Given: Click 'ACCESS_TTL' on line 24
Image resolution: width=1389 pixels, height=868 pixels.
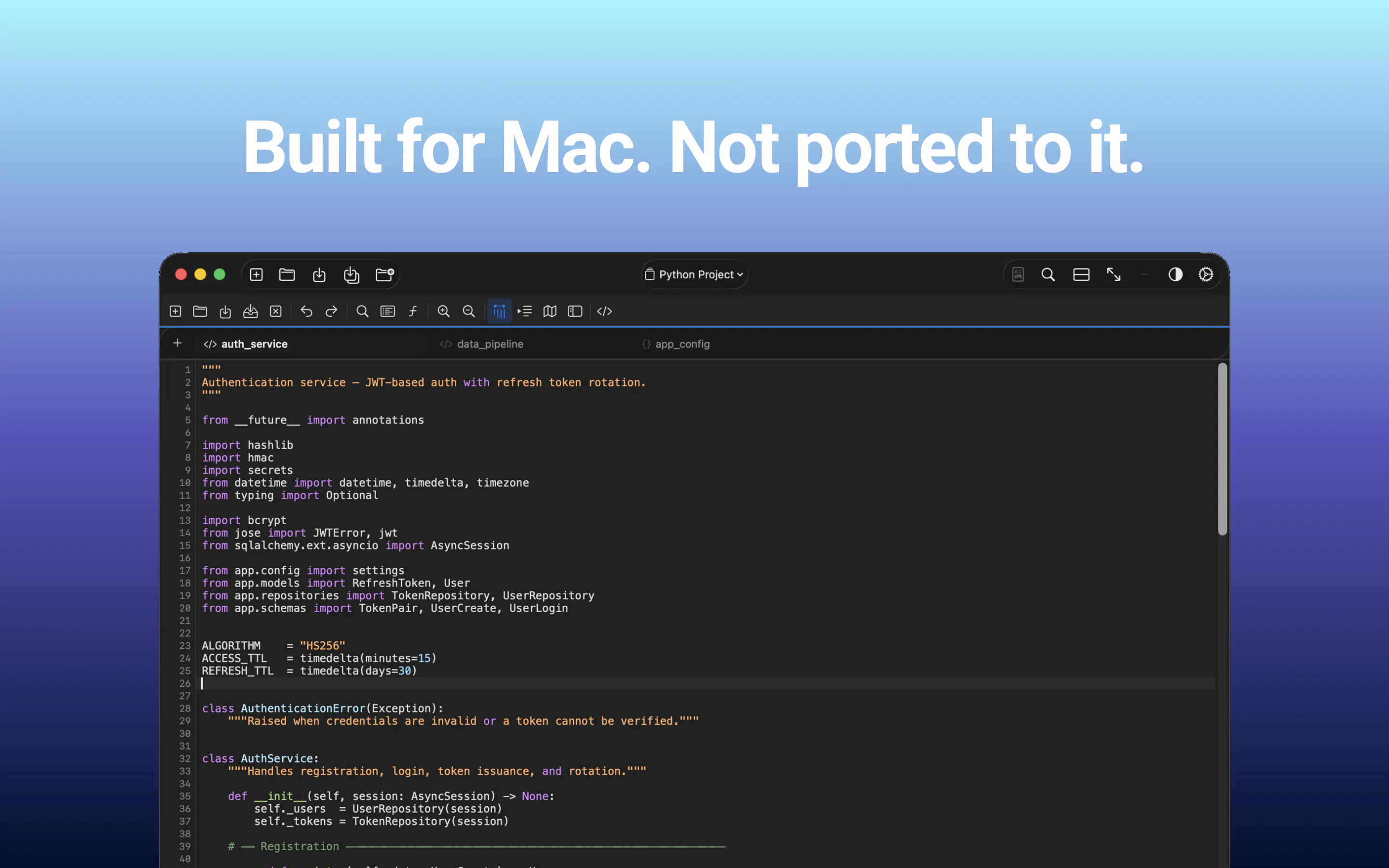Looking at the screenshot, I should [x=234, y=658].
